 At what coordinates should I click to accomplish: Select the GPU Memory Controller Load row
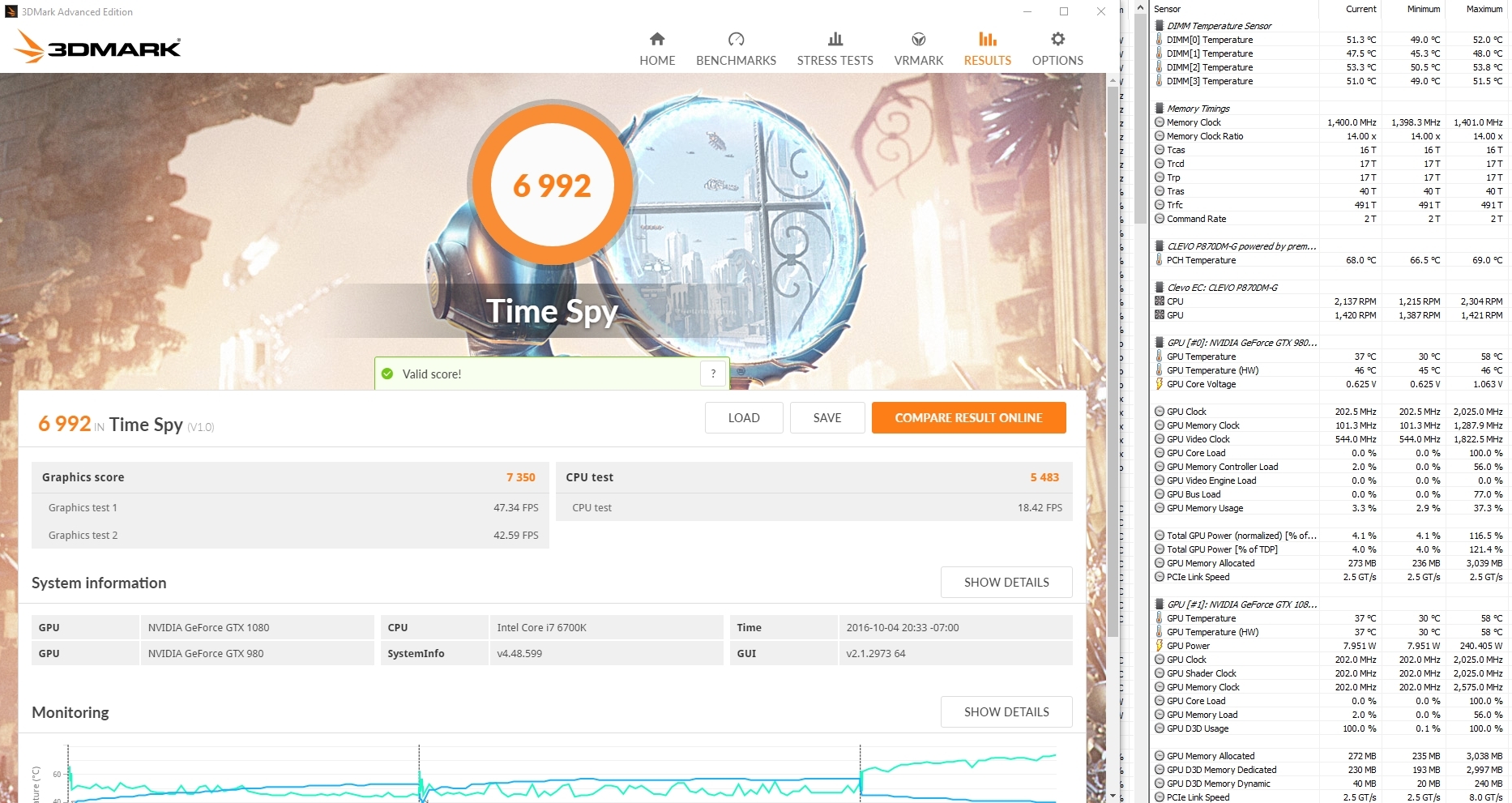coord(1329,467)
